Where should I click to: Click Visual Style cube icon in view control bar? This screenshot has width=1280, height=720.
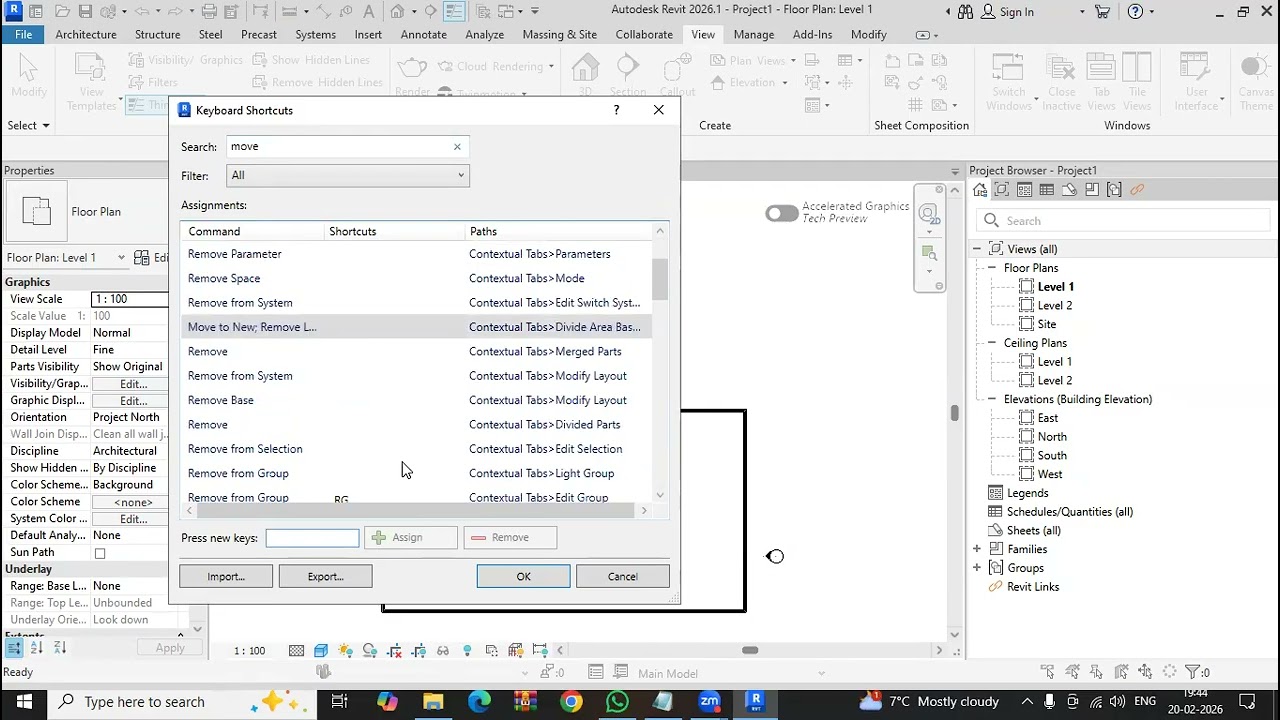[x=321, y=651]
